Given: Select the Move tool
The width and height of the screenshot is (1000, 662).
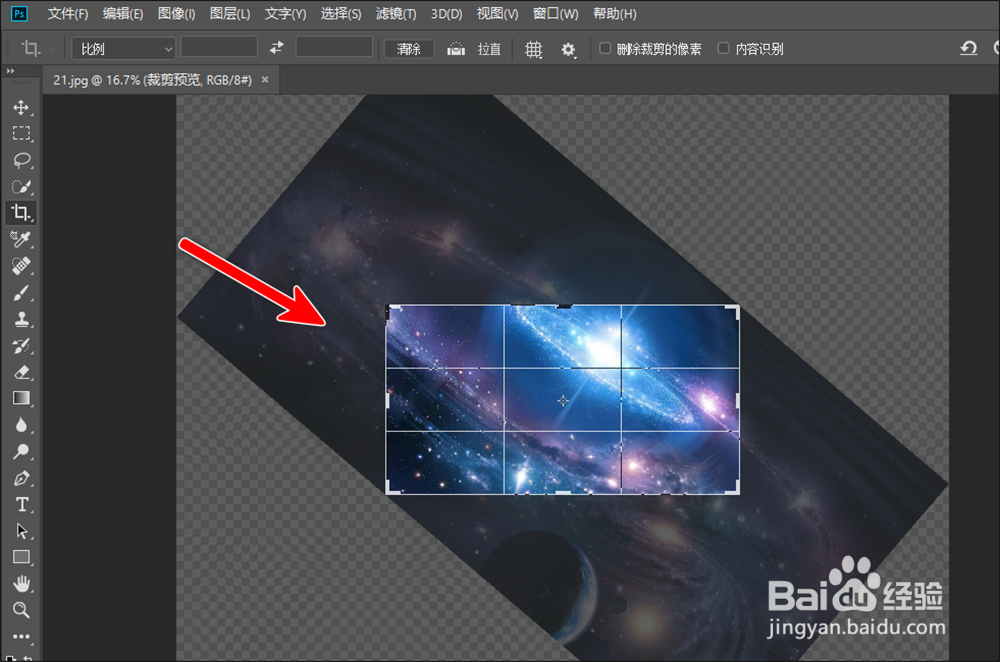Looking at the screenshot, I should click(21, 107).
